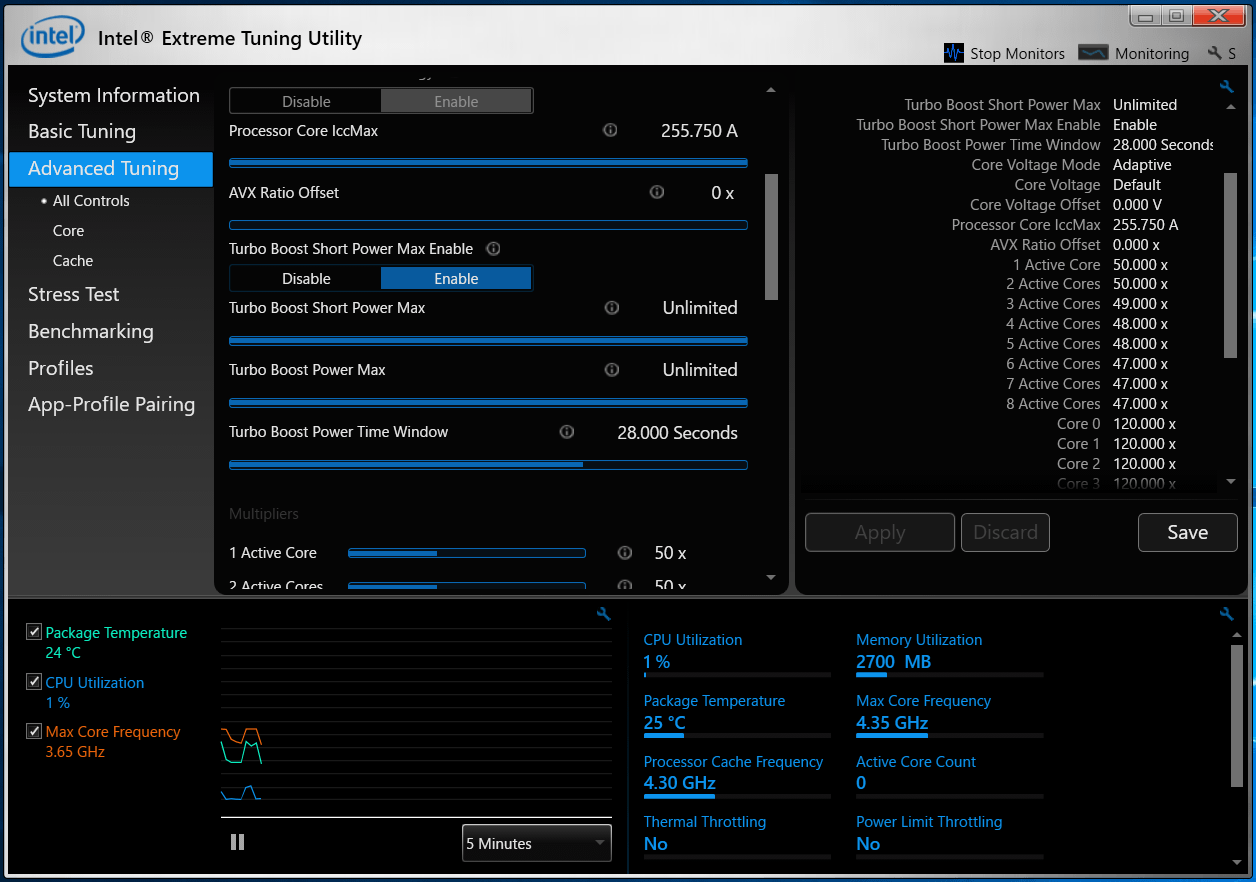Toggle the CPU Utilization checkbox
Viewport: 1256px width, 882px height.
[x=34, y=682]
